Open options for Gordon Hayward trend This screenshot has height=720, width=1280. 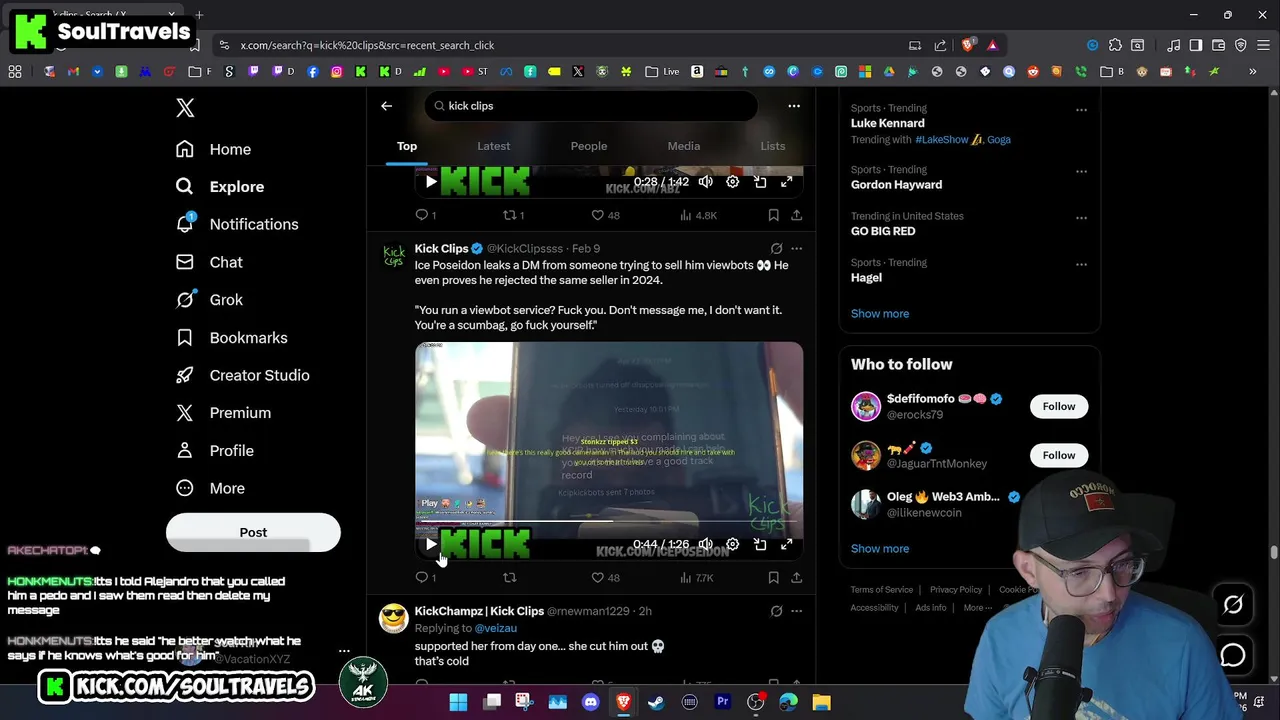[1081, 172]
